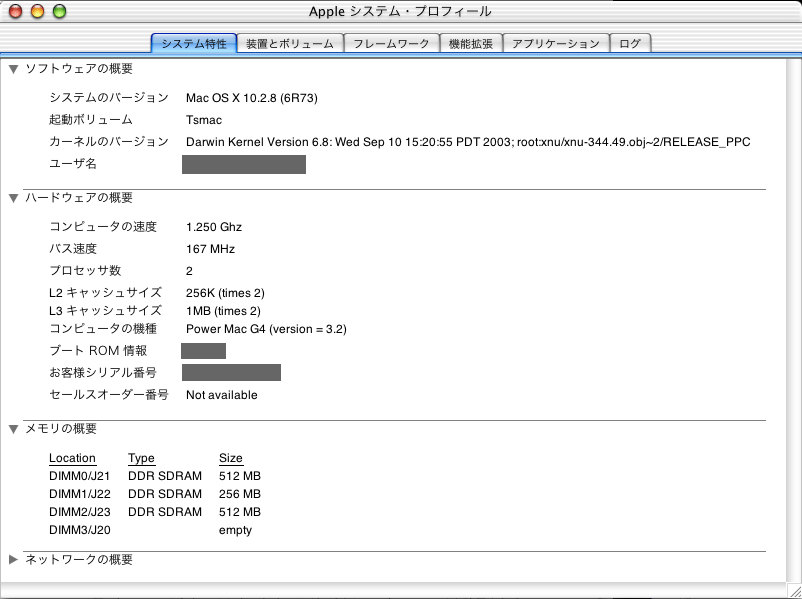Collapse the ハードウェアの概要 section triangle
Image resolution: width=802 pixels, height=599 pixels.
point(14,198)
